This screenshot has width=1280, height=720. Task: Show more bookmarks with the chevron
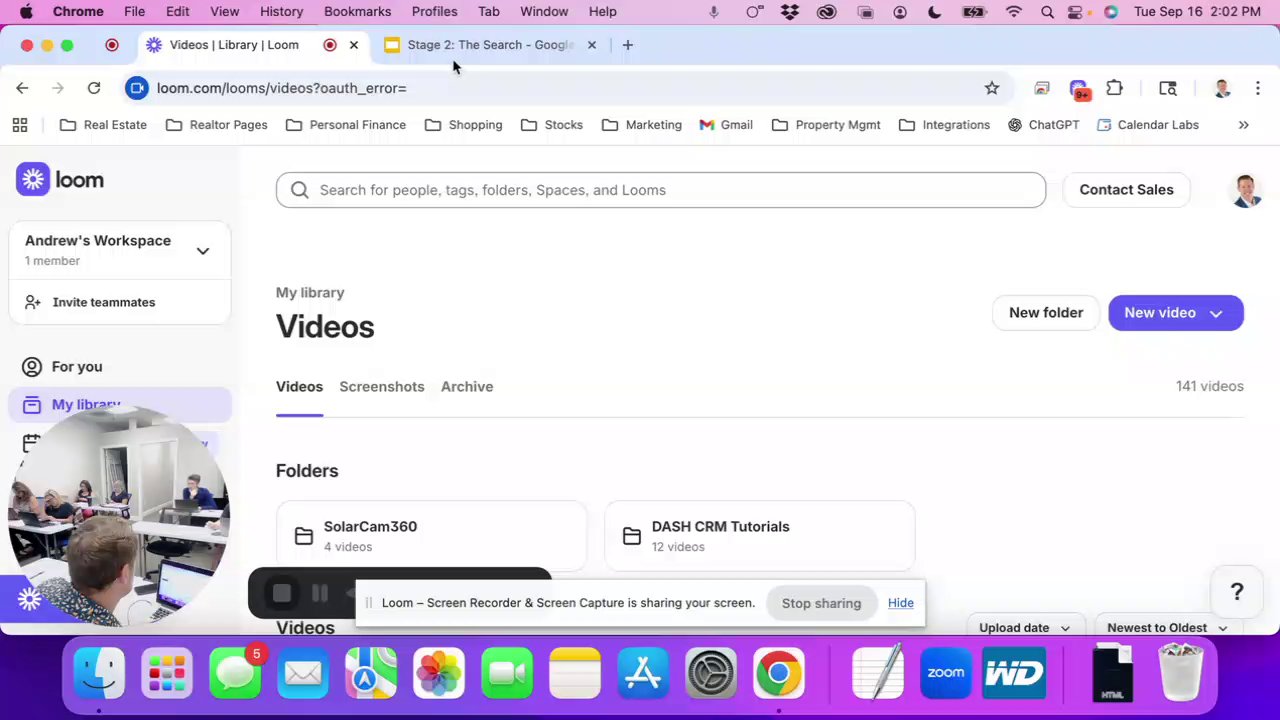pos(1244,125)
